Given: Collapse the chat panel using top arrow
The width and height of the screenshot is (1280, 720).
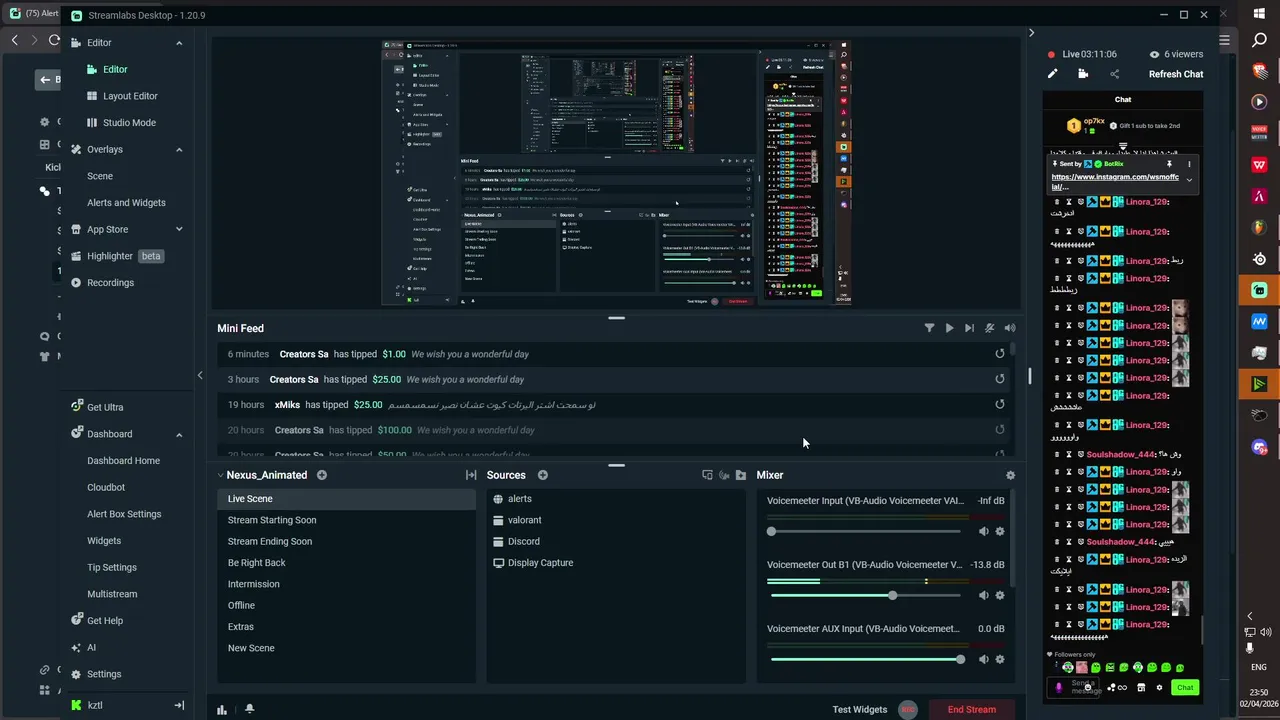Looking at the screenshot, I should [x=1031, y=33].
